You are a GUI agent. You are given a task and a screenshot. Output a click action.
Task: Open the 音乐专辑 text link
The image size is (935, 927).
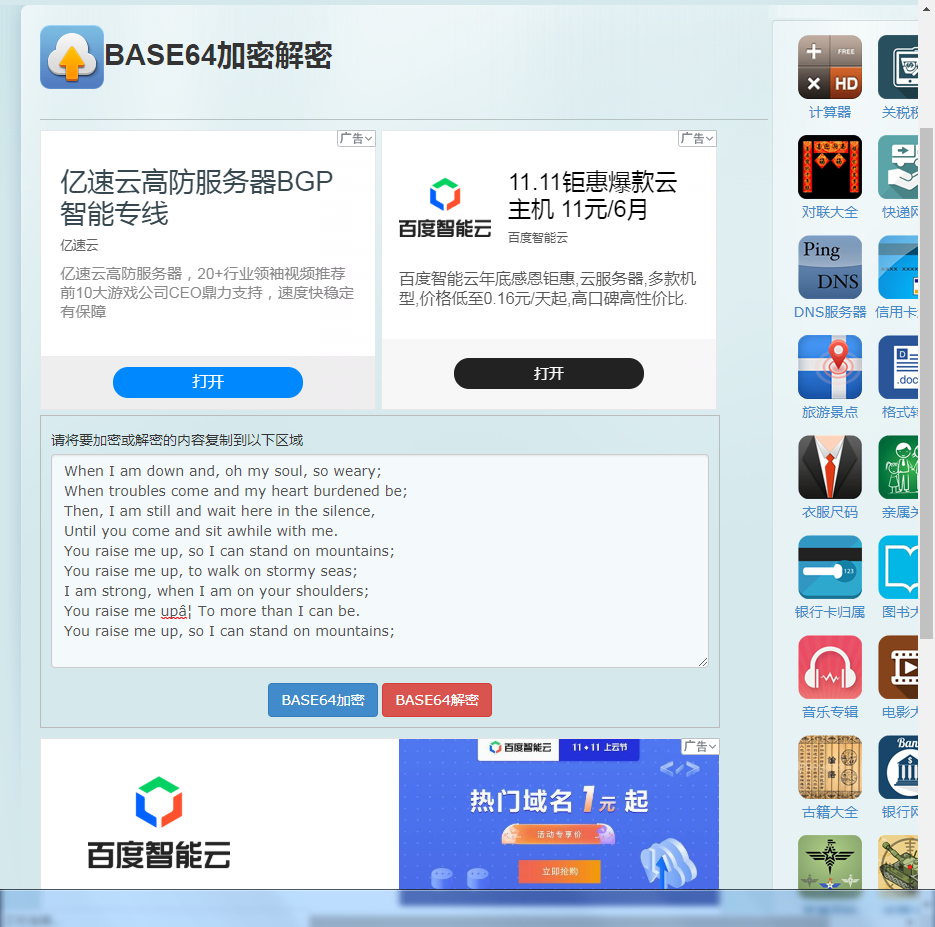pos(829,712)
